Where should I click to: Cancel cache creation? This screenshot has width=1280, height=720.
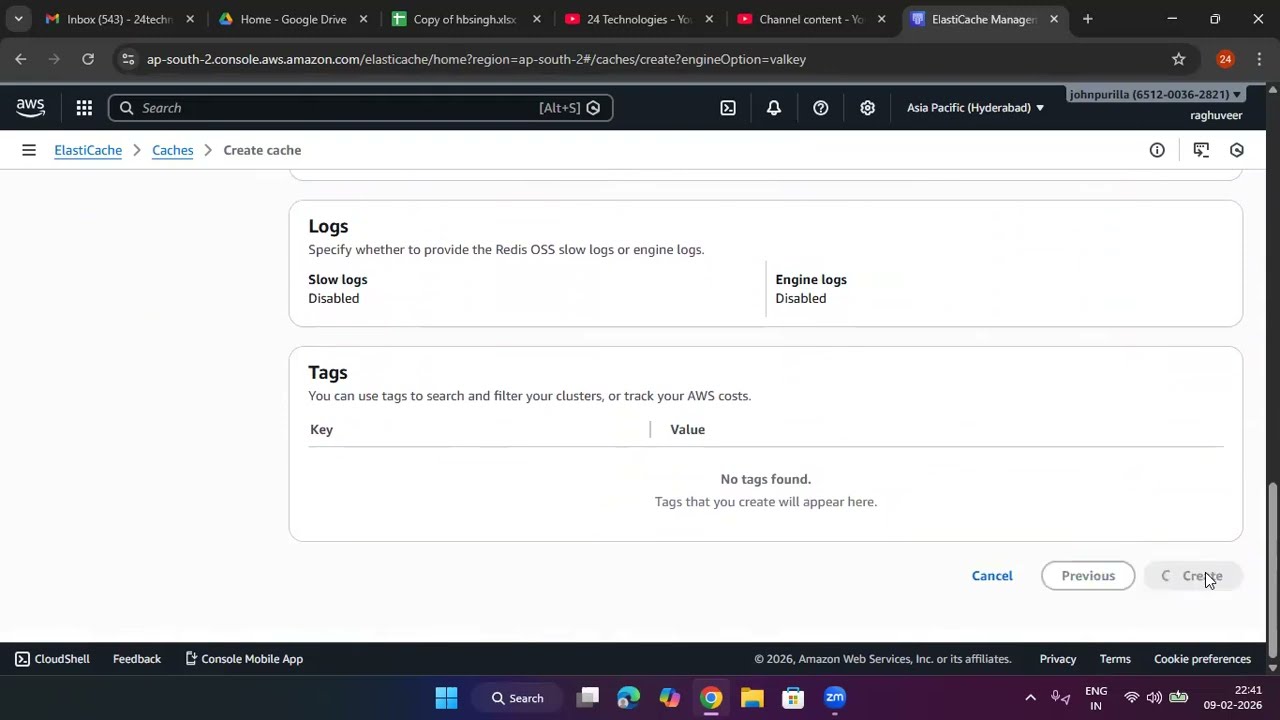point(992,576)
